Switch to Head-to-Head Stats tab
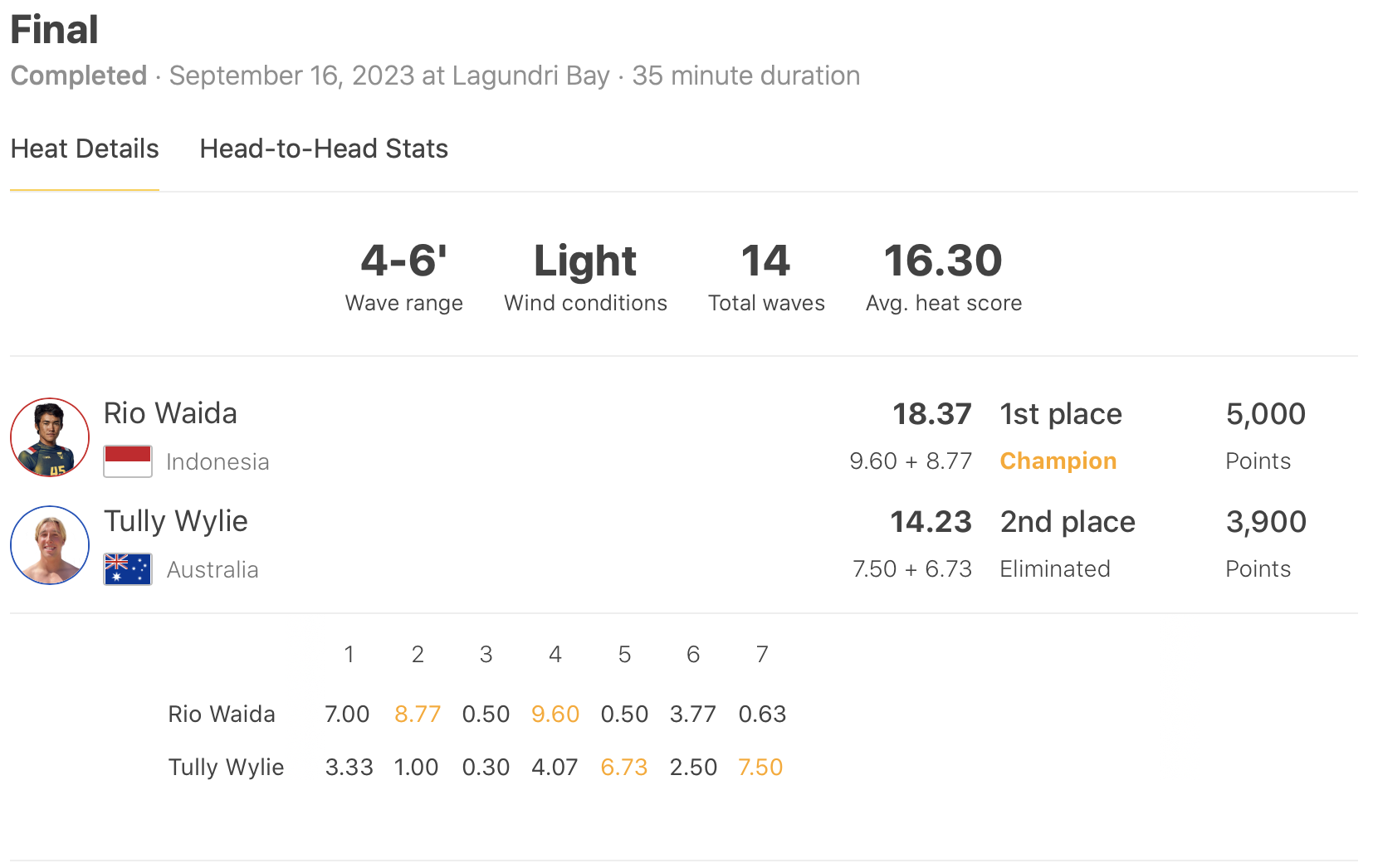 click(x=324, y=149)
